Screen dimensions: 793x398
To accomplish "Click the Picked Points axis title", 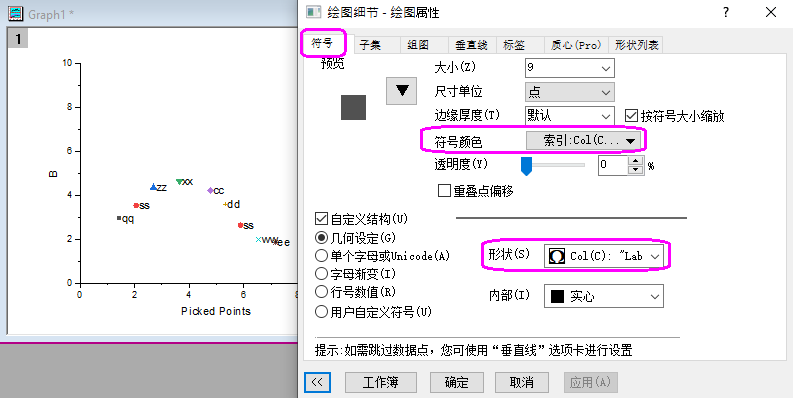I will pos(216,311).
